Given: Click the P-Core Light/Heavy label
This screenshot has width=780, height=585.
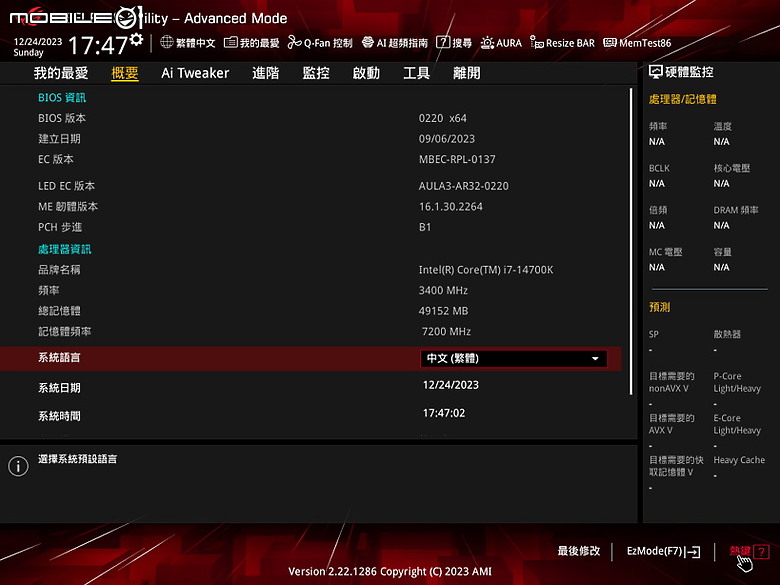Looking at the screenshot, I should [x=737, y=383].
